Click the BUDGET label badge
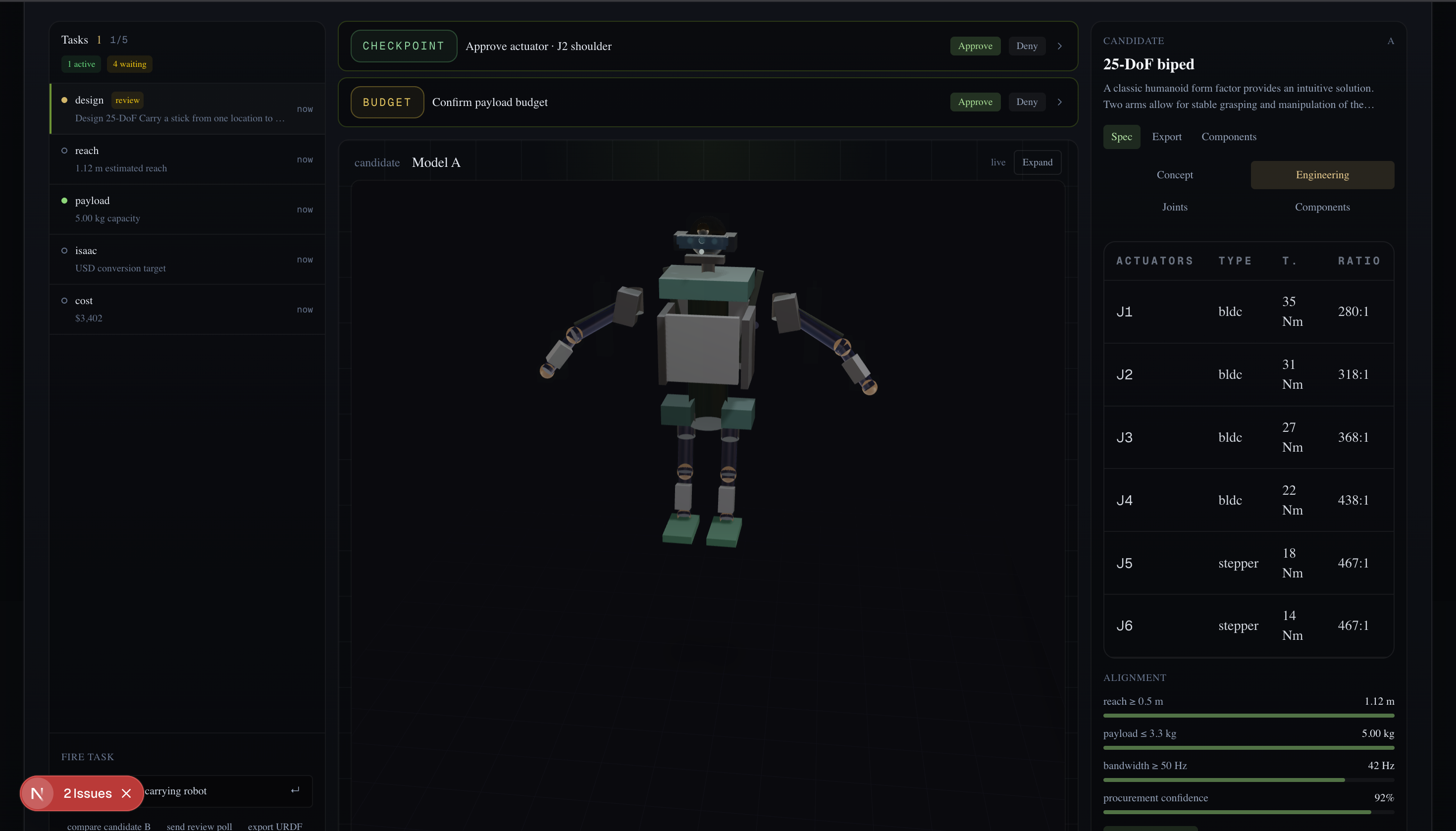 click(x=386, y=102)
